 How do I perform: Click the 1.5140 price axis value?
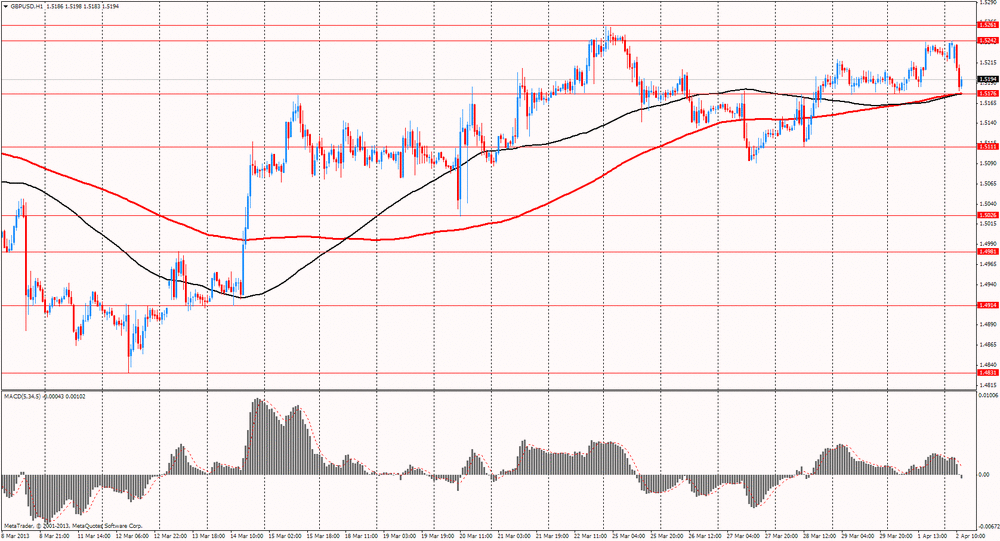click(988, 122)
